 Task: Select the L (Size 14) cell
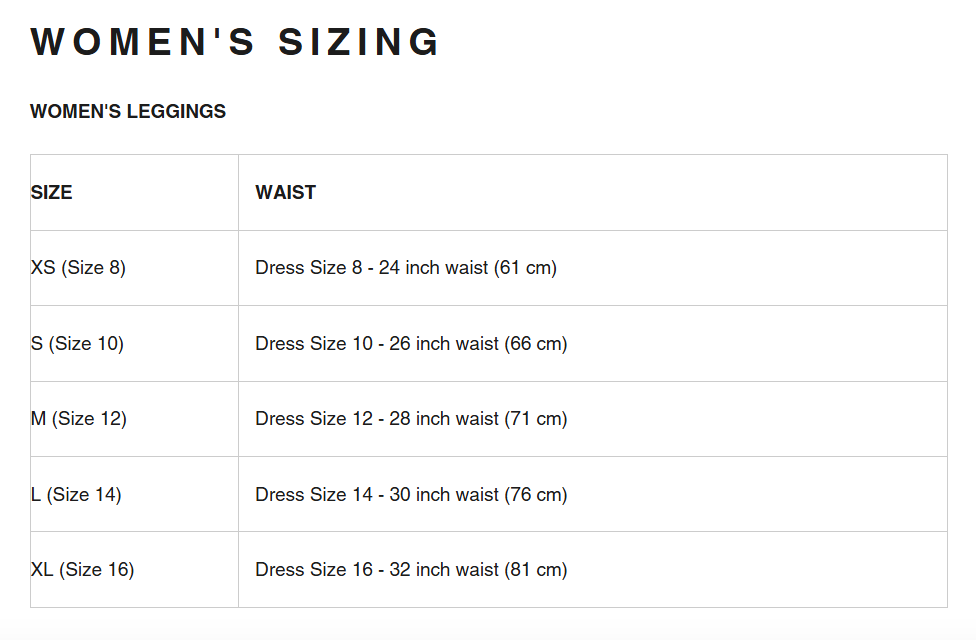(x=76, y=494)
